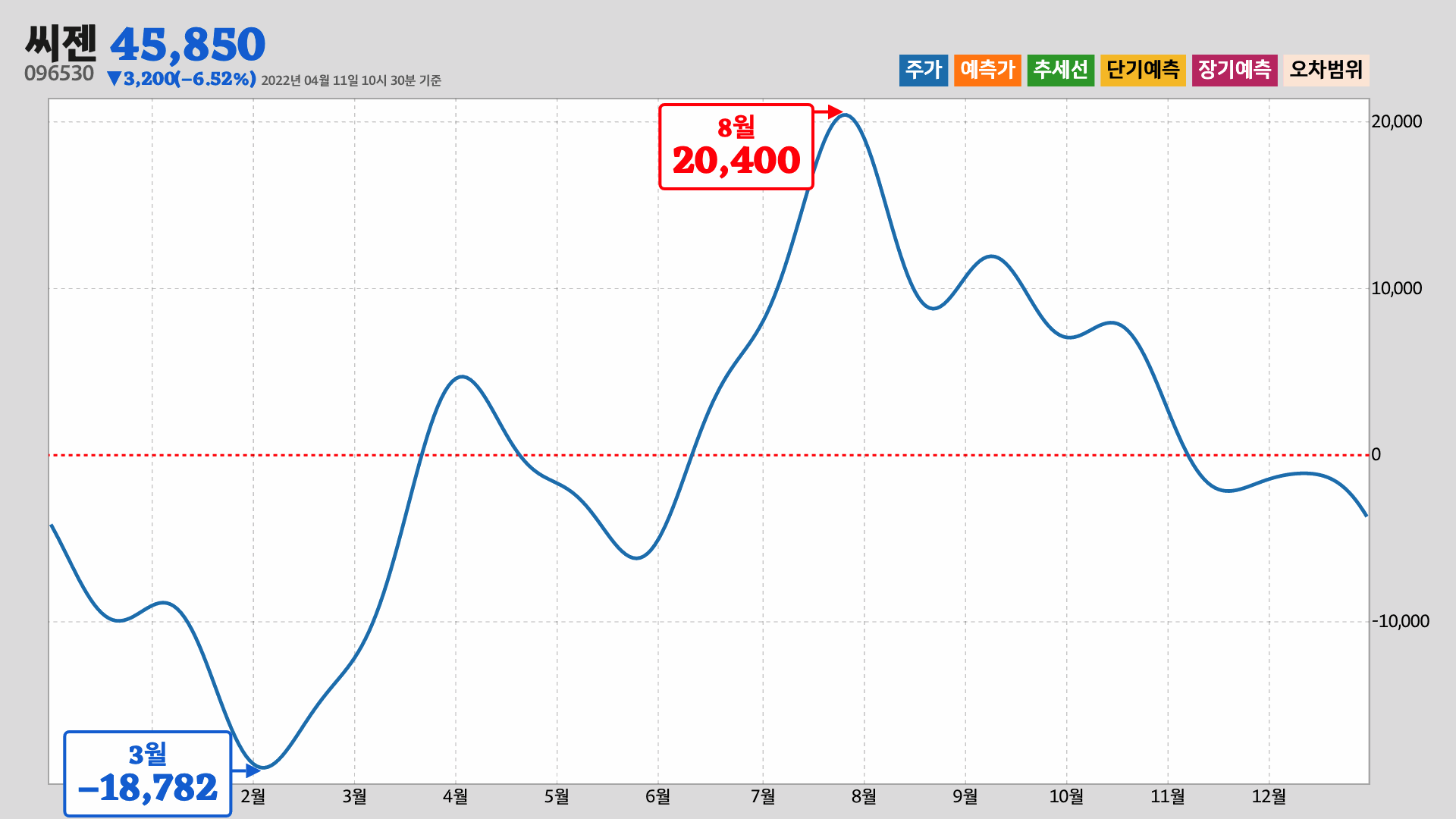Click the 7월 x-axis label
This screenshot has height=819, width=1456.
[x=763, y=796]
